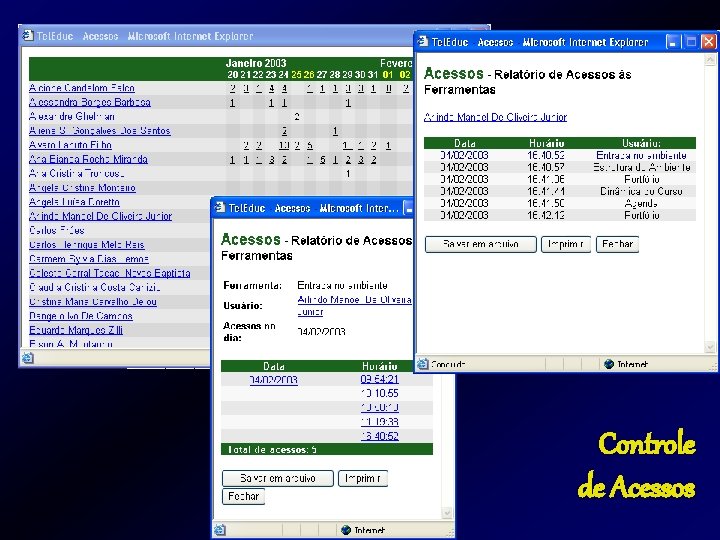Open Alvaro Lacerda Filho name link

[x=70, y=145]
